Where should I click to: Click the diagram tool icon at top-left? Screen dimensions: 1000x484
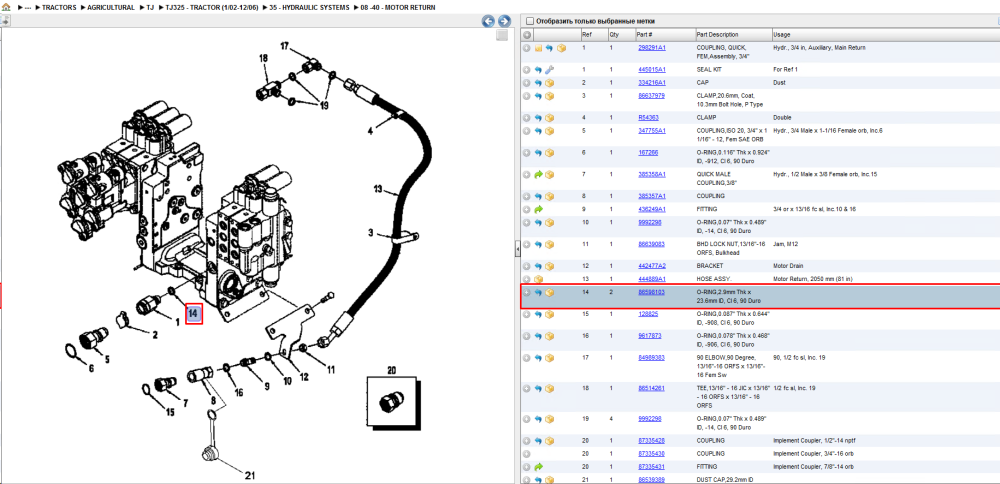pos(4,20)
